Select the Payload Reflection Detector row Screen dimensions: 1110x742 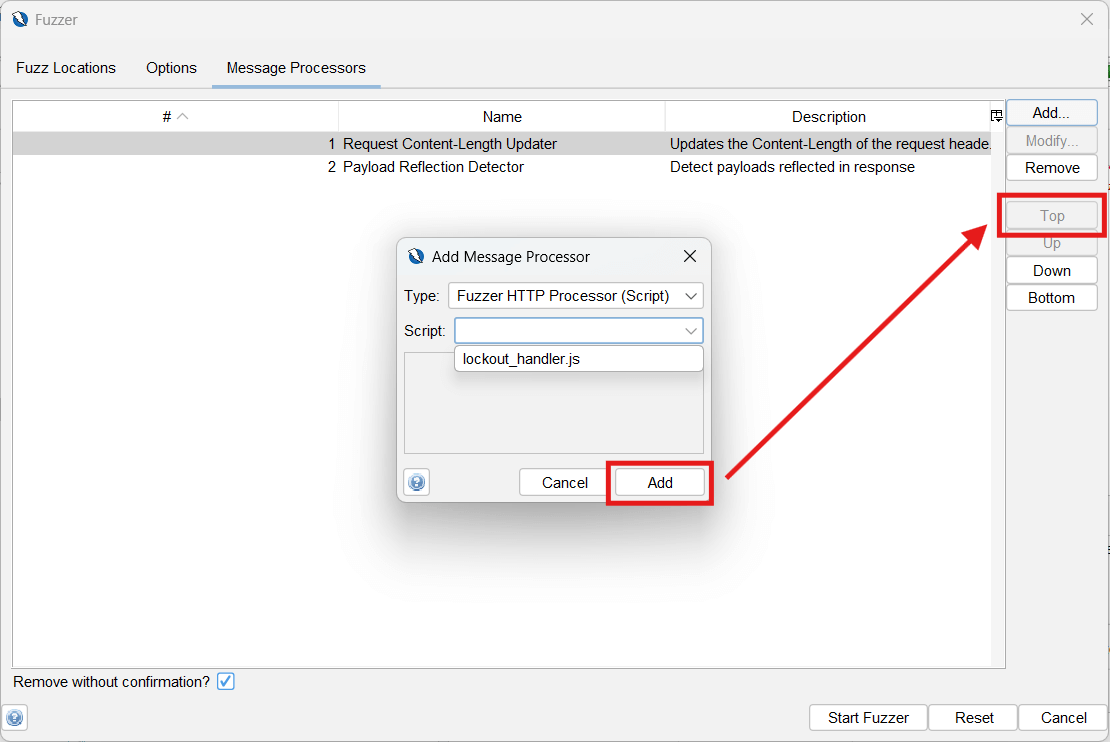point(433,167)
